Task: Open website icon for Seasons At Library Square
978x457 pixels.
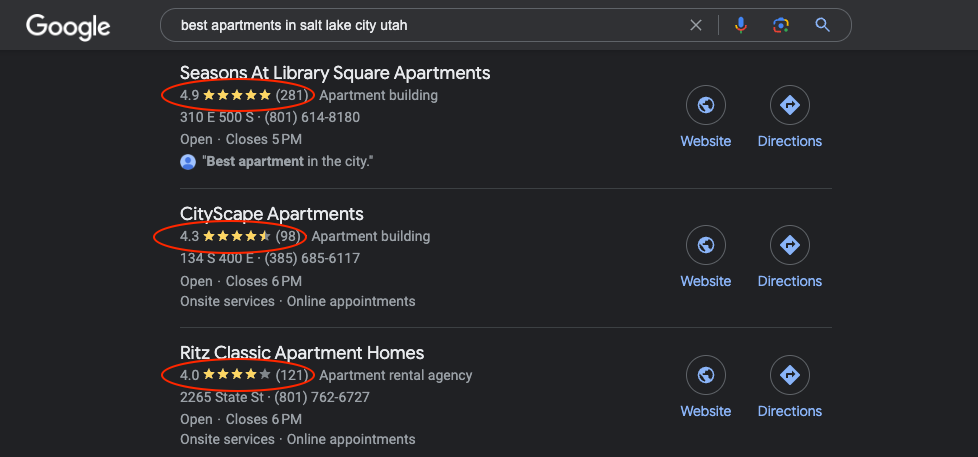Action: (x=705, y=105)
